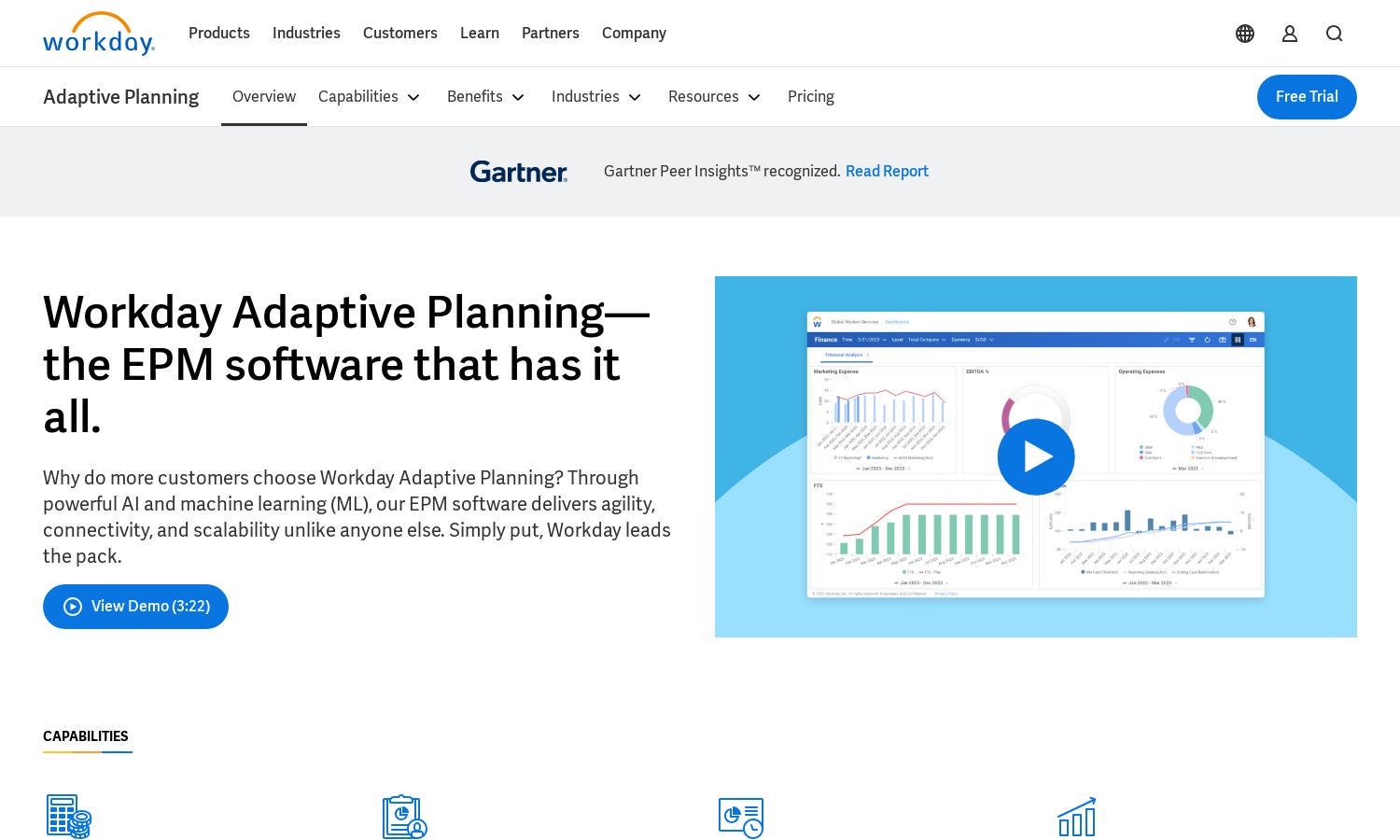Go to the Pricing page

(x=811, y=97)
